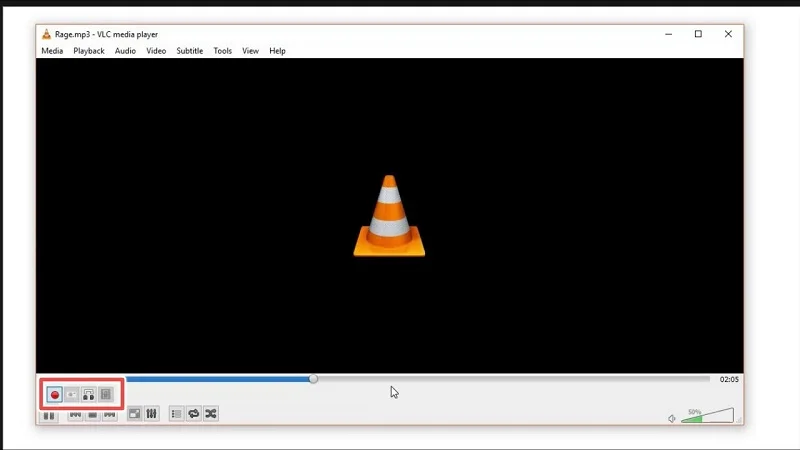Toggle loop repeat mode

pyautogui.click(x=194, y=414)
